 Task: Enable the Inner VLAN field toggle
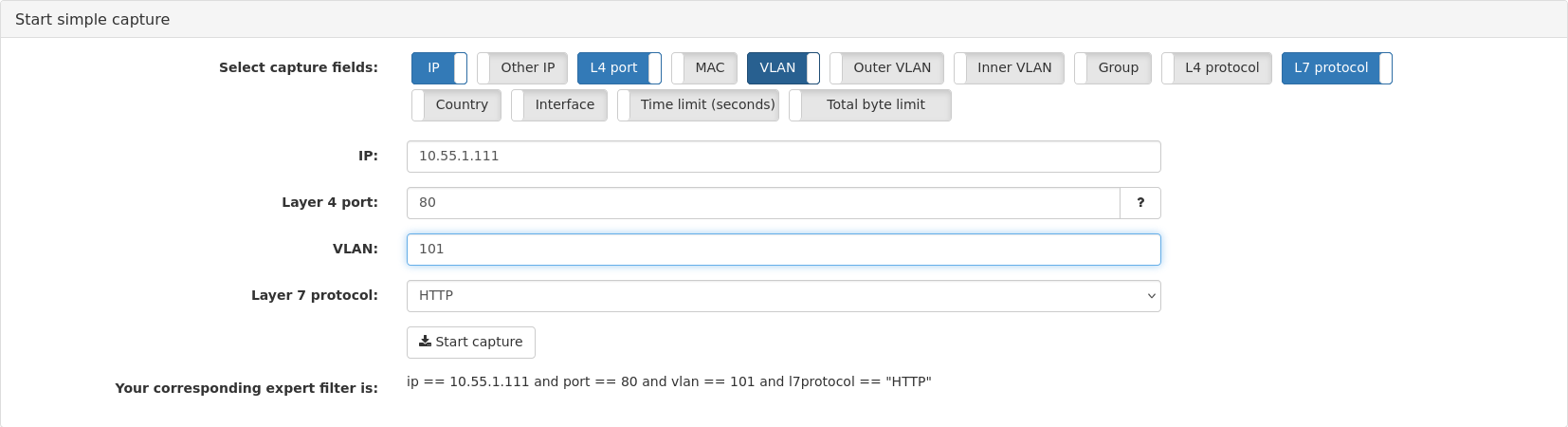1009,68
